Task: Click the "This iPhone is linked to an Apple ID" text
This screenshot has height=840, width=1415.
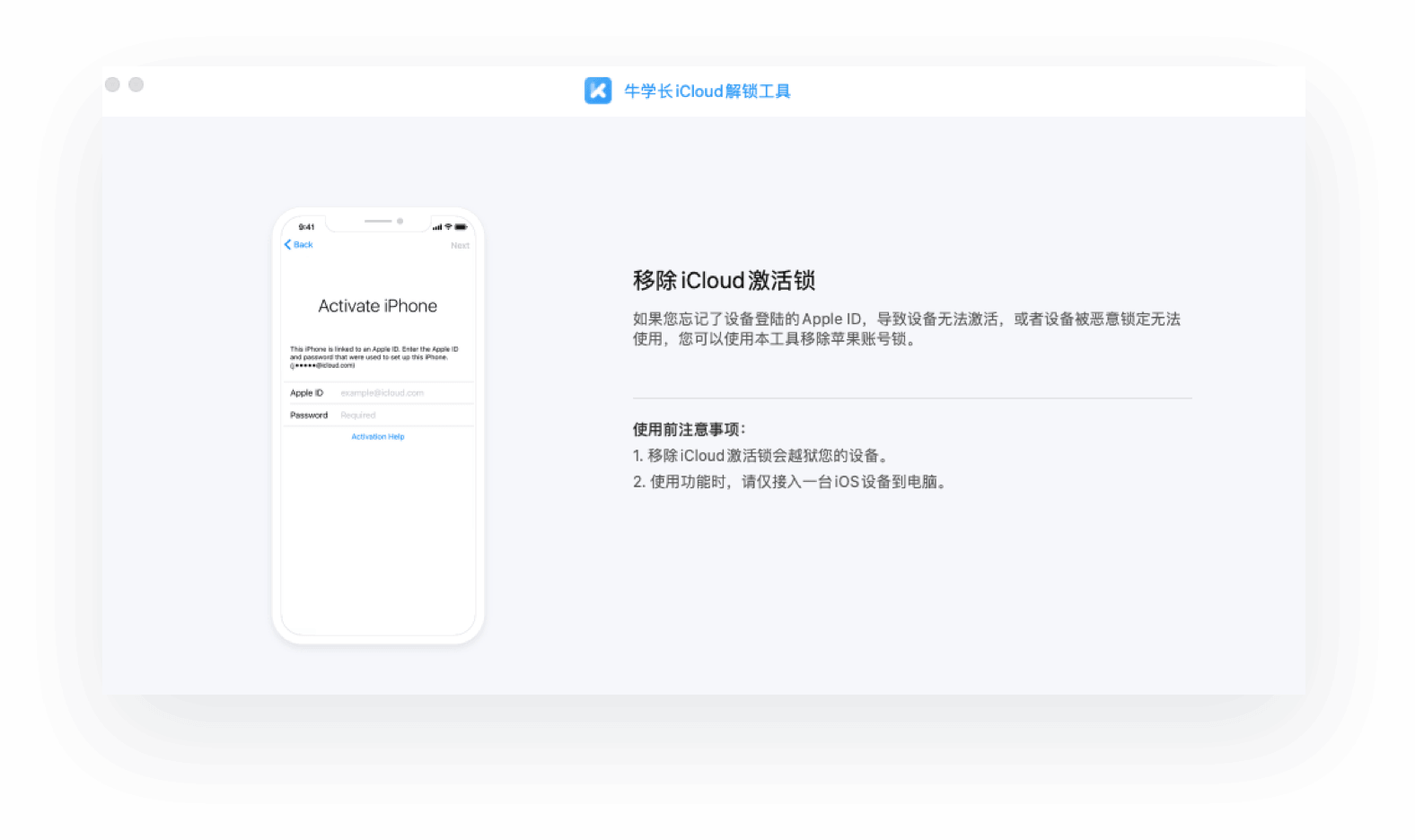Action: [x=374, y=357]
